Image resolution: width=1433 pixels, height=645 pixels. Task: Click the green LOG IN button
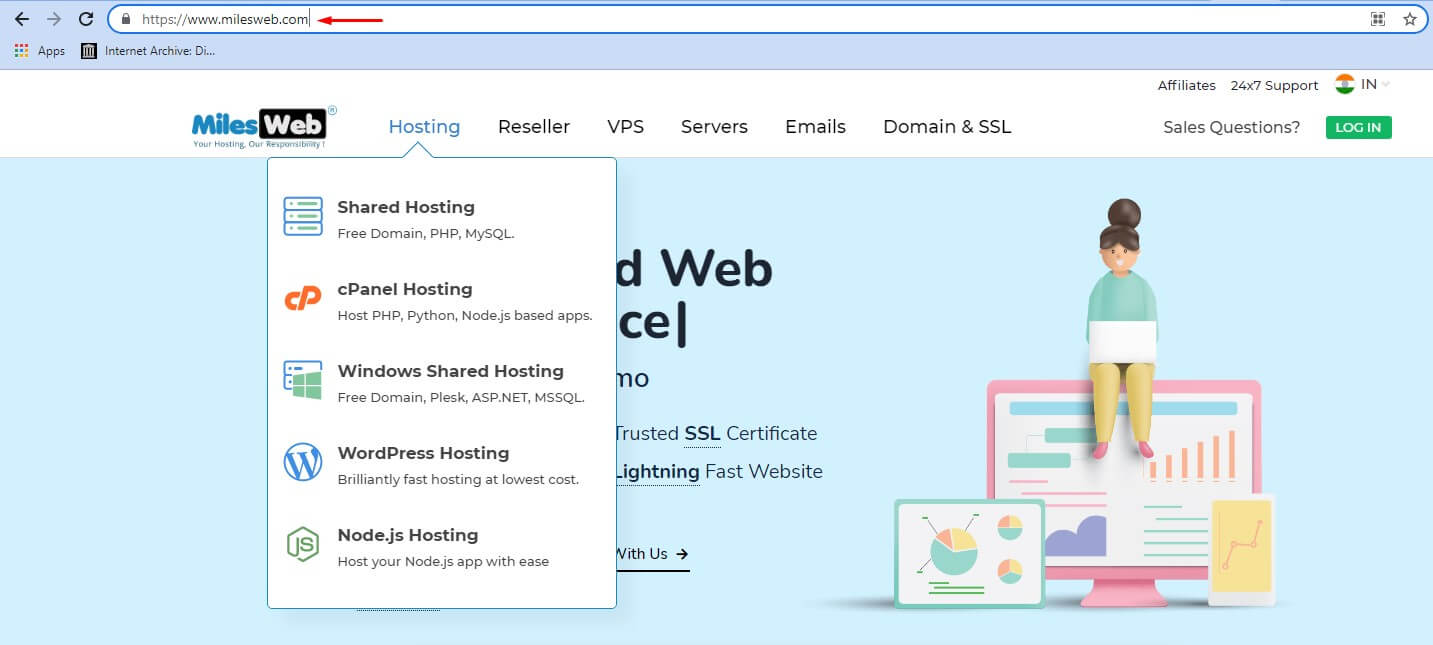(1359, 127)
